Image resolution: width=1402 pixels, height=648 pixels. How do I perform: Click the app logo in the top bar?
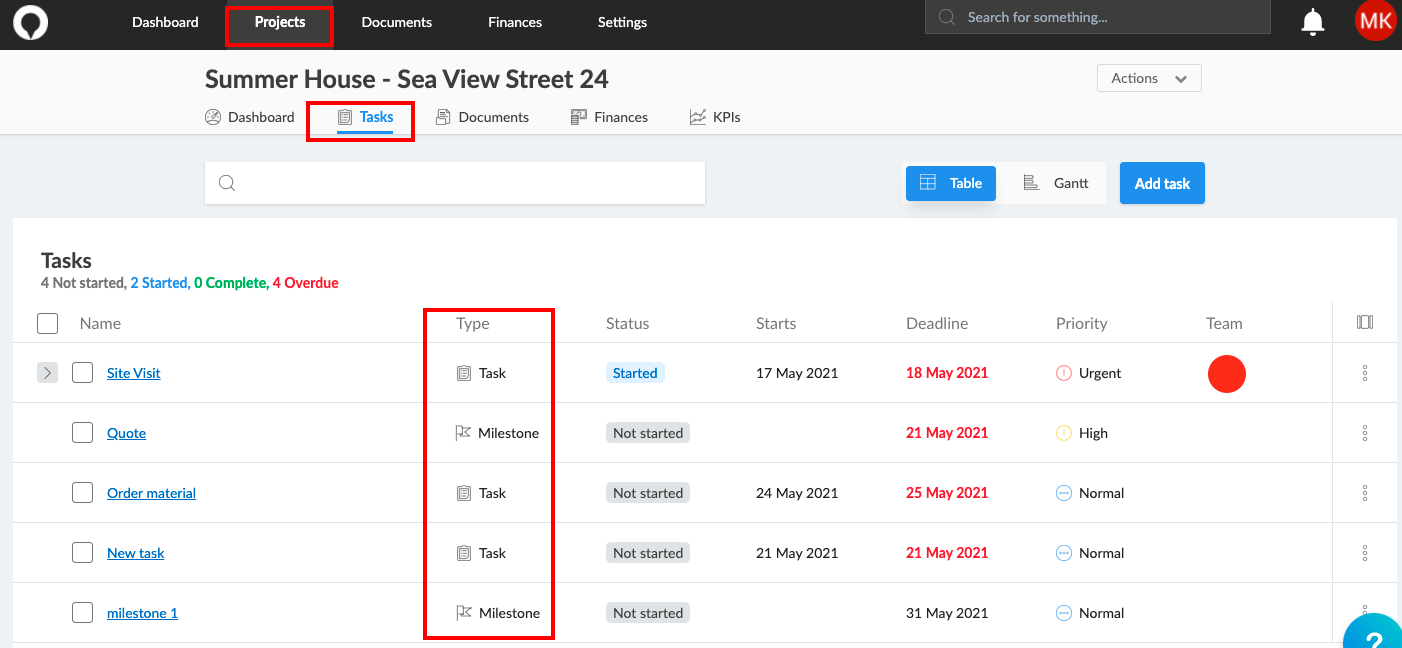point(31,22)
